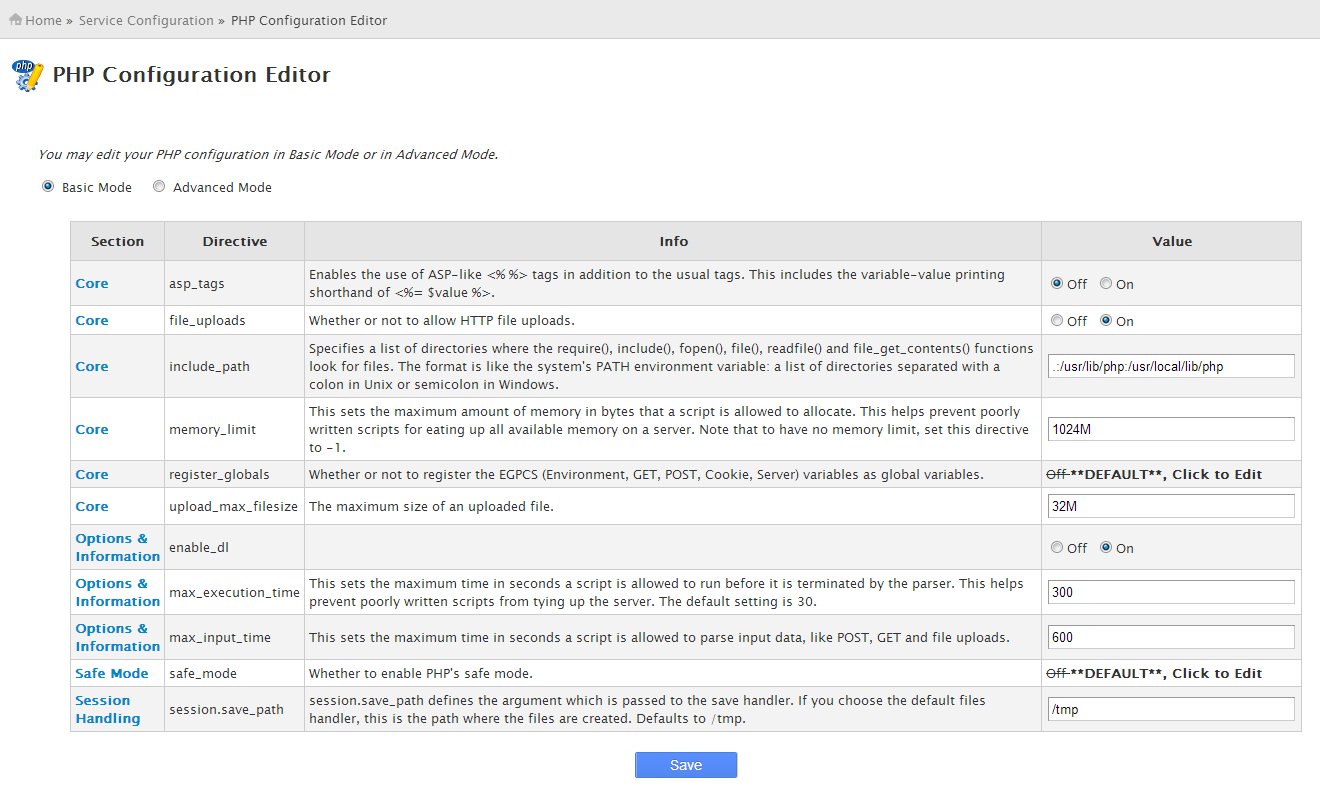
Task: Click the include_path value field
Action: (1171, 366)
